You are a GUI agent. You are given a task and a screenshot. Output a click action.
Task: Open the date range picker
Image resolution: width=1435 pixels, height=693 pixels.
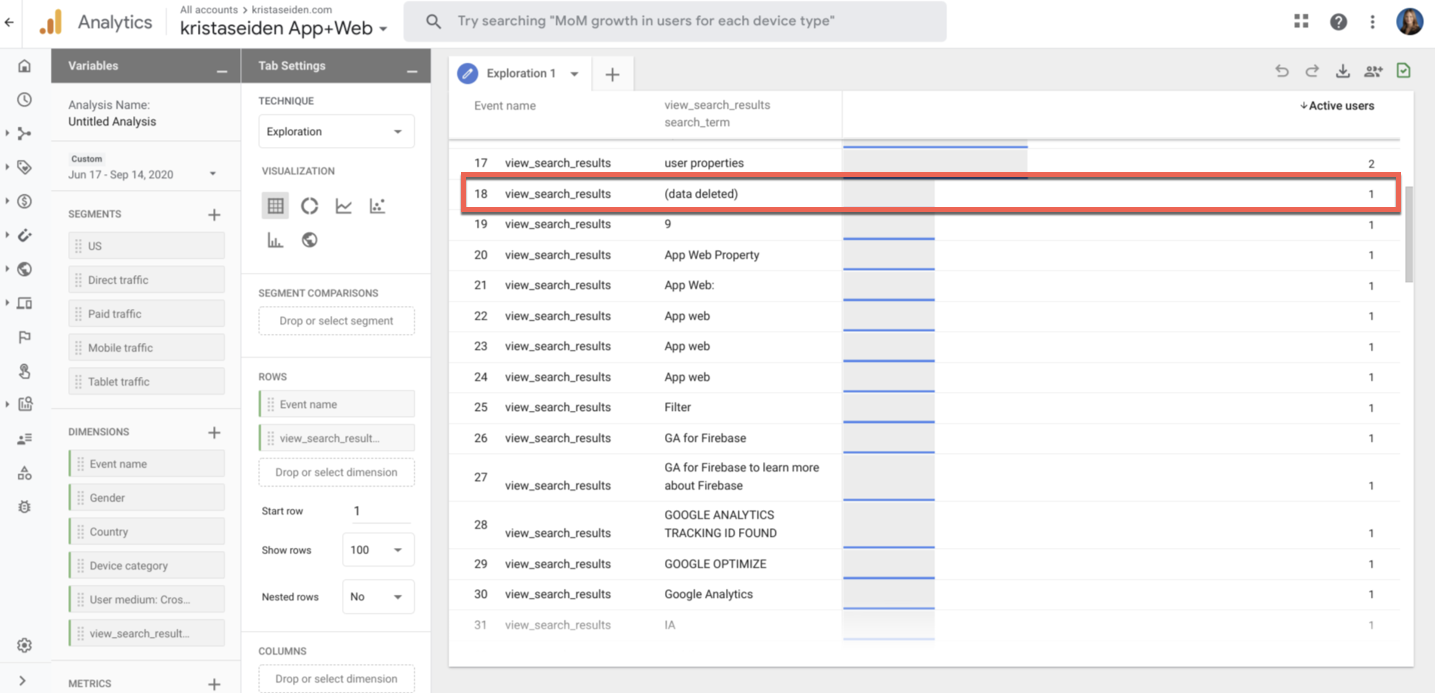[142, 174]
